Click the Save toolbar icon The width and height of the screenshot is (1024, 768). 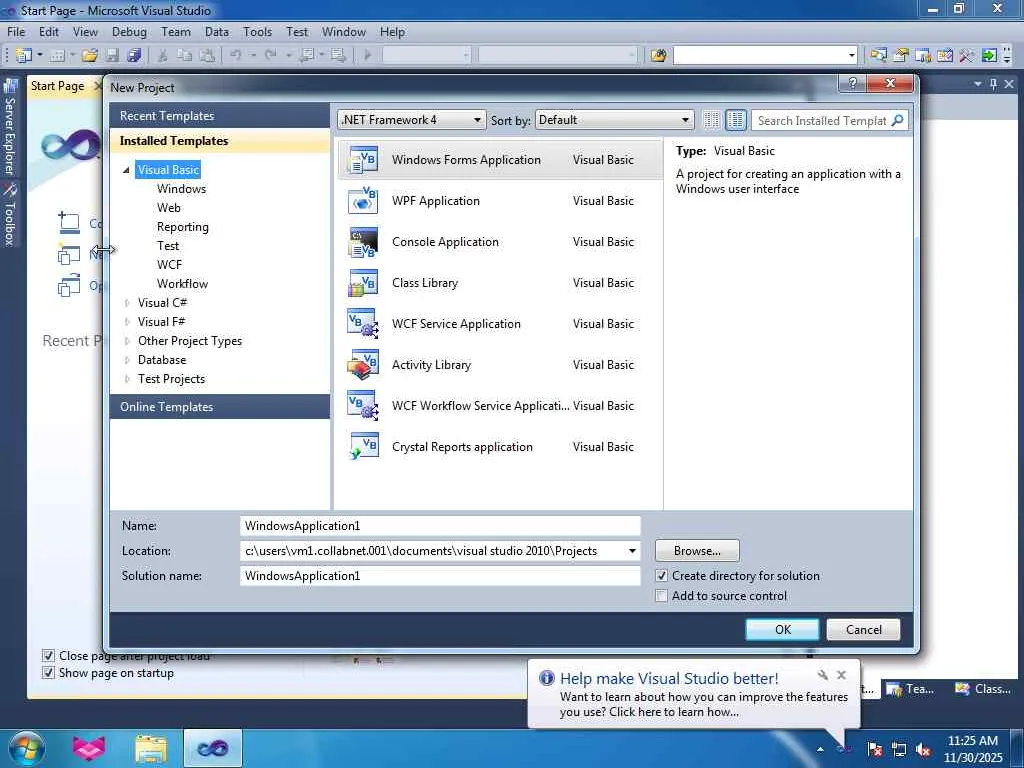click(x=112, y=56)
